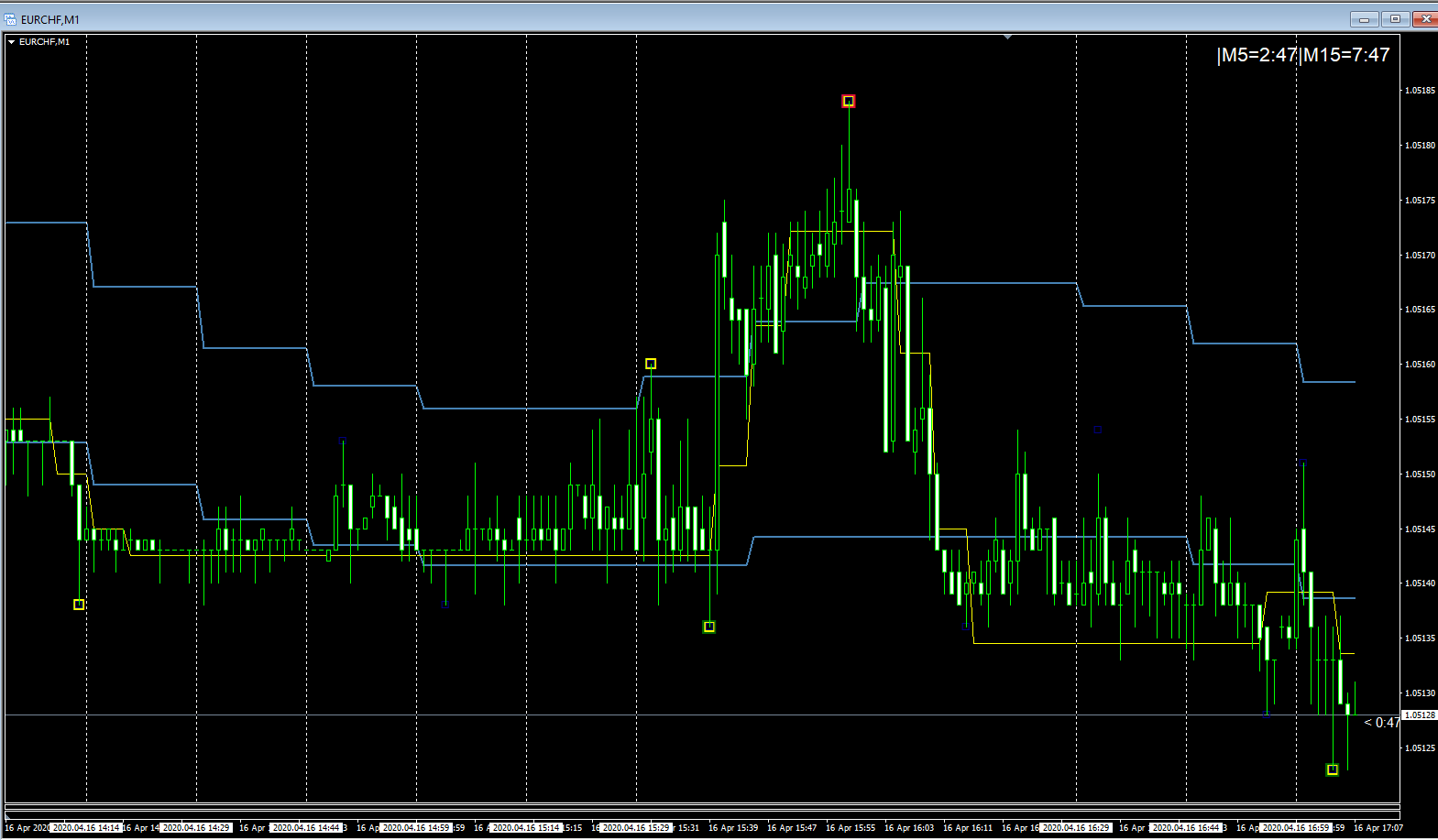The image size is (1438, 840).
Task: Select the green square marker at latest low
Action: [1333, 769]
